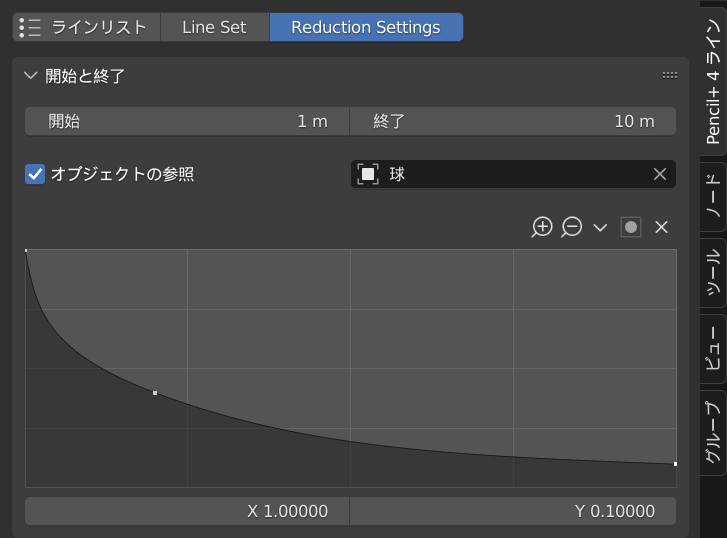Collapse the 開始と終了 panel
Screen dimensions: 727x538
[x=30, y=76]
